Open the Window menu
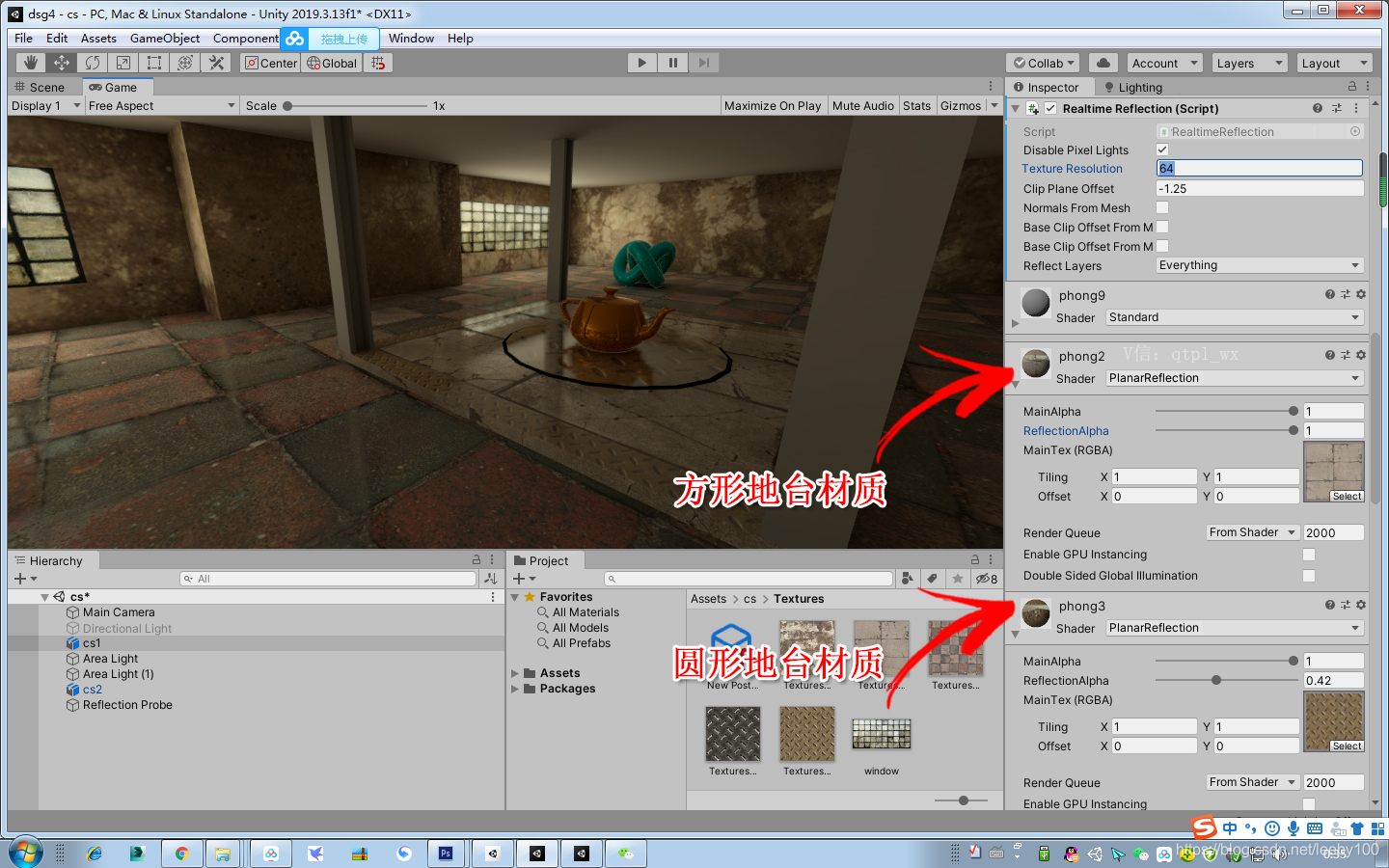 [x=411, y=39]
